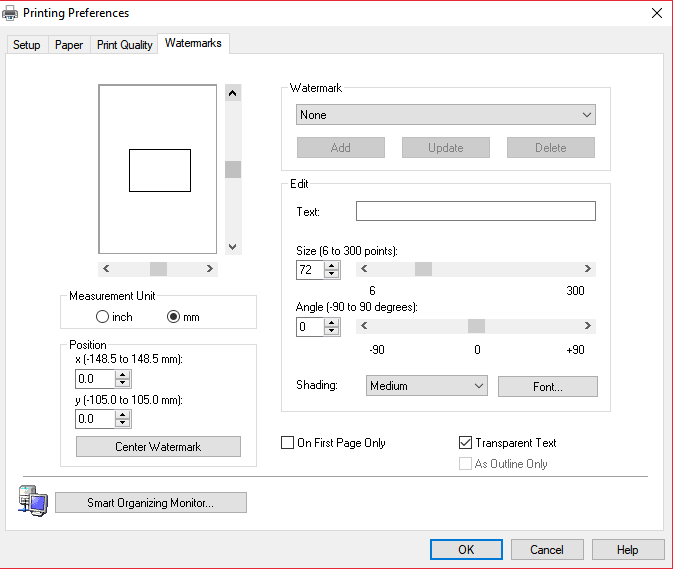The image size is (673, 569).
Task: Click the angle slider left arrow
Action: click(x=364, y=326)
